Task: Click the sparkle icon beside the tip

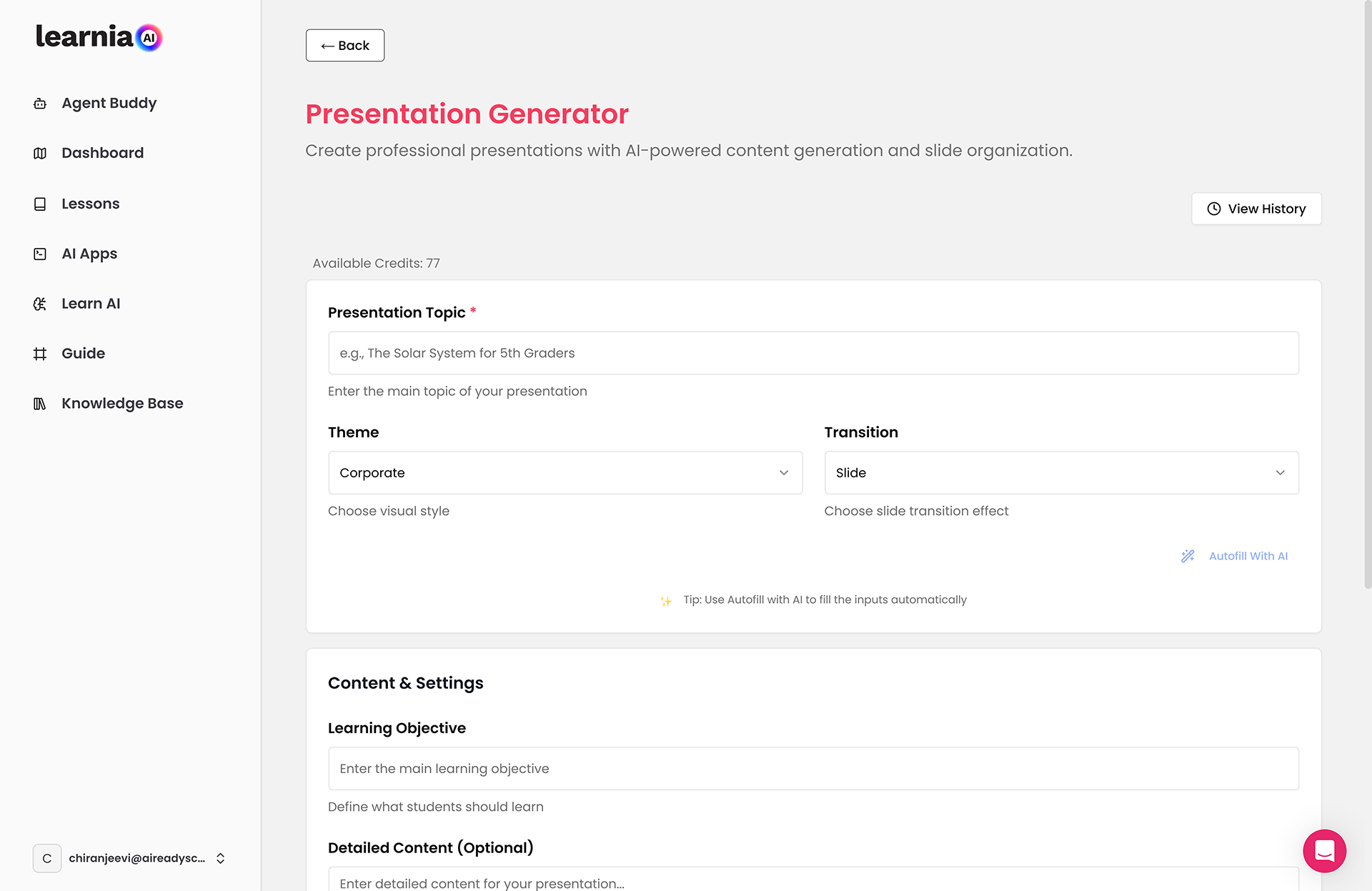Action: pyautogui.click(x=666, y=601)
